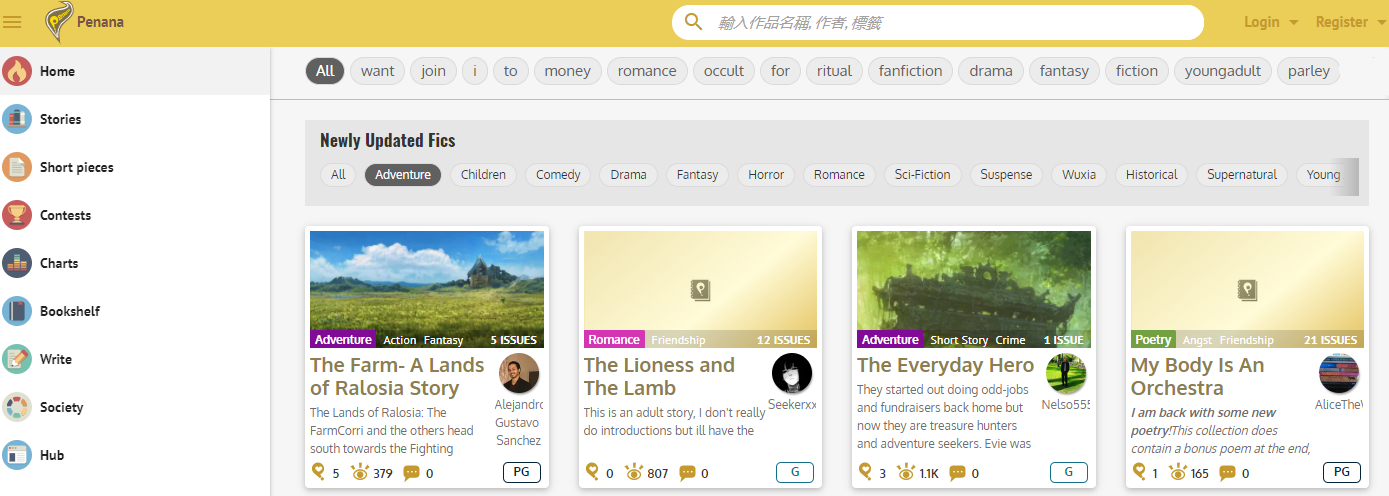The width and height of the screenshot is (1389, 496).
Task: Select the youngadult tag
Action: coord(1224,71)
